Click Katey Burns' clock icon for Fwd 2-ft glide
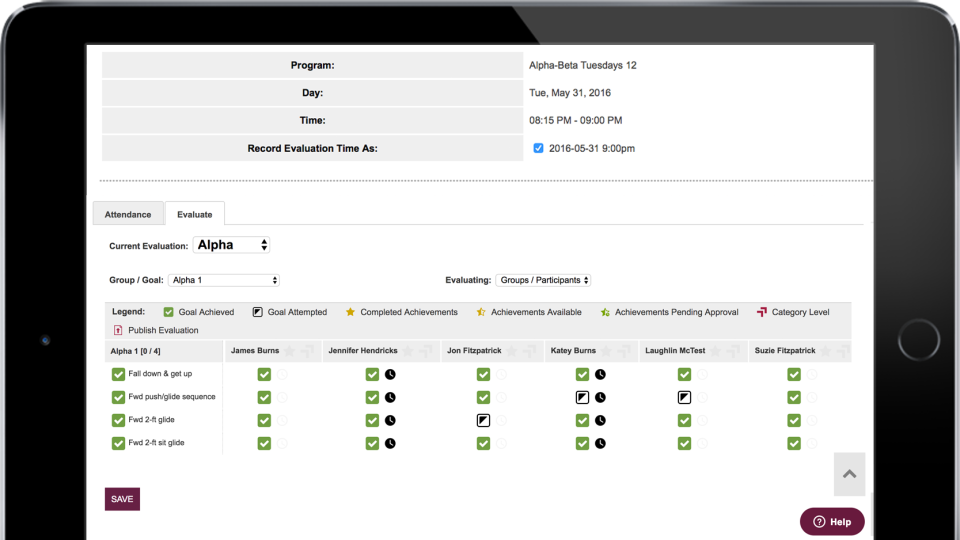This screenshot has width=960, height=540. (x=600, y=421)
